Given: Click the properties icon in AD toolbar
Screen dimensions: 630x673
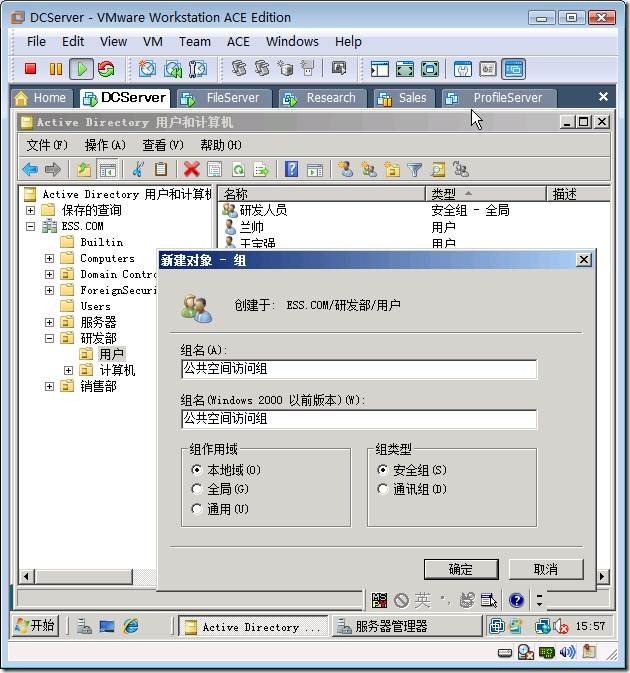Looking at the screenshot, I should coord(215,170).
